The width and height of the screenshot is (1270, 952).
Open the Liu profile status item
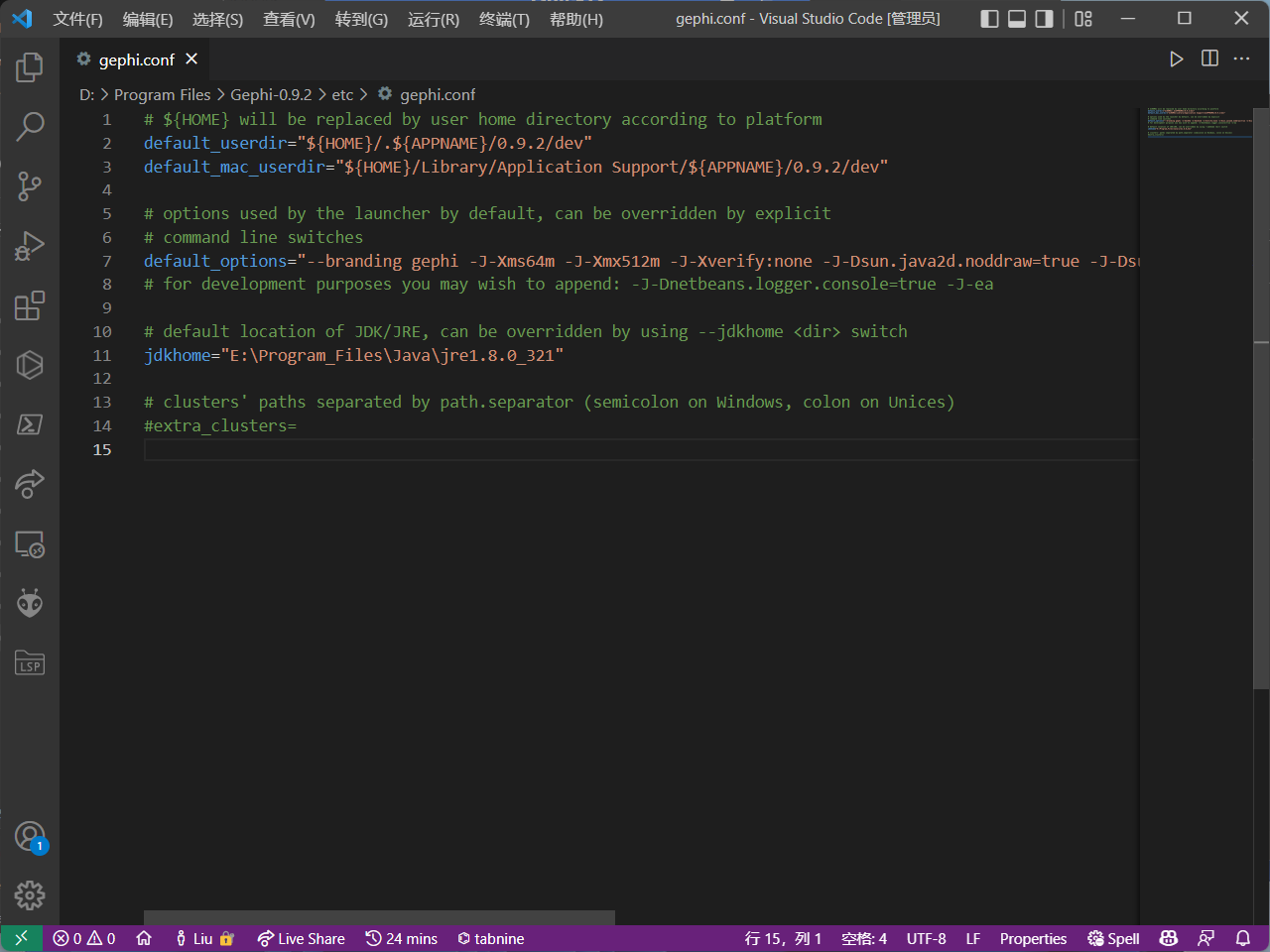click(x=203, y=938)
